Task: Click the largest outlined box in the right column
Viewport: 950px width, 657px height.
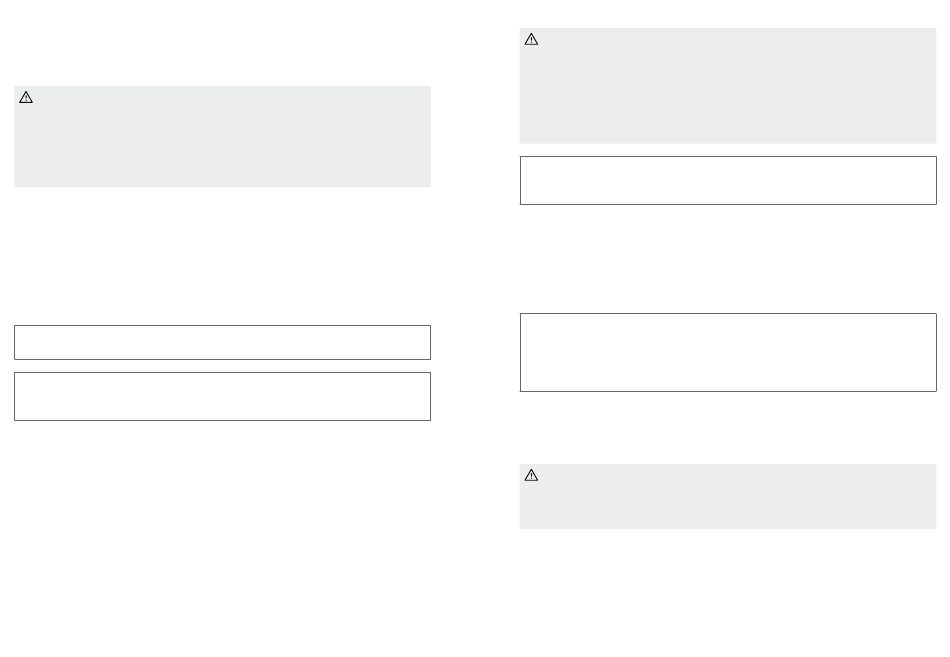Action: pos(728,352)
